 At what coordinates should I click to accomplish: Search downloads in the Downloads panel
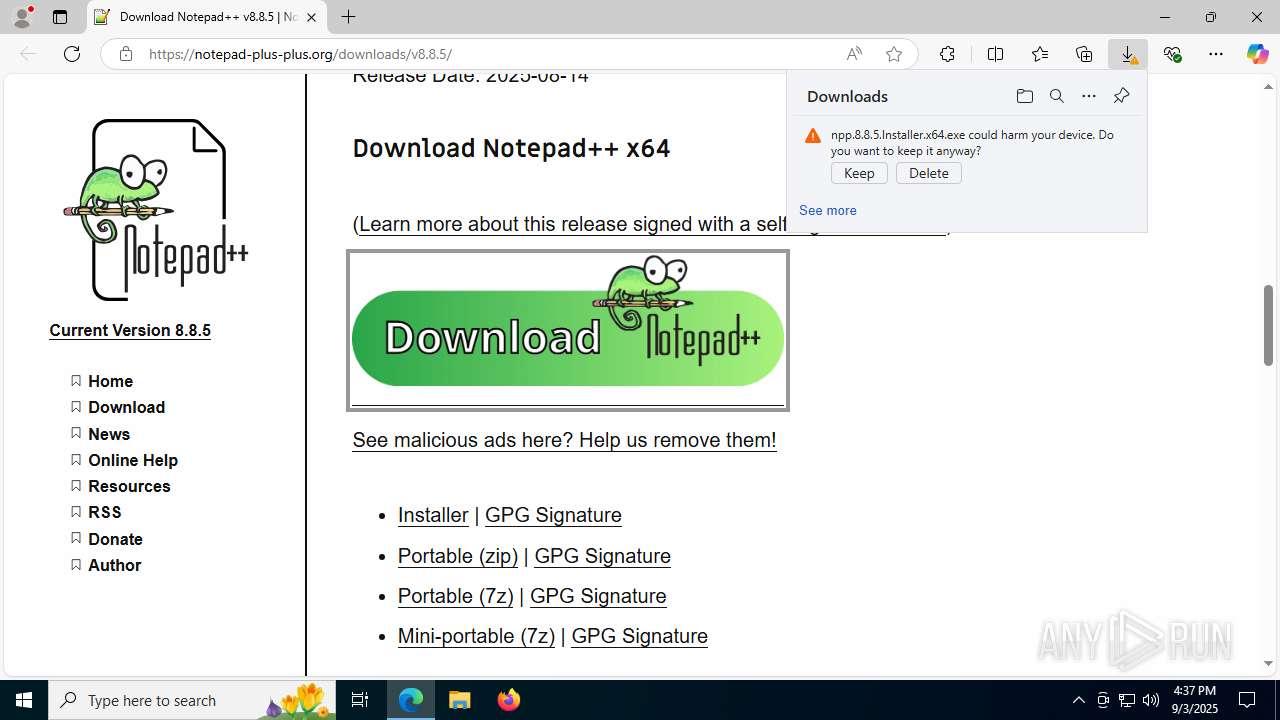1056,96
